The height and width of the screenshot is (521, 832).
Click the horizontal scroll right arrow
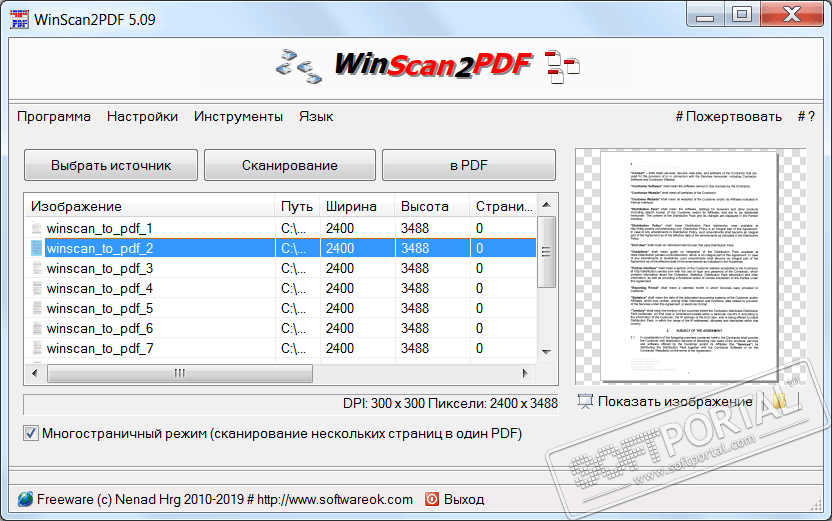(525, 374)
